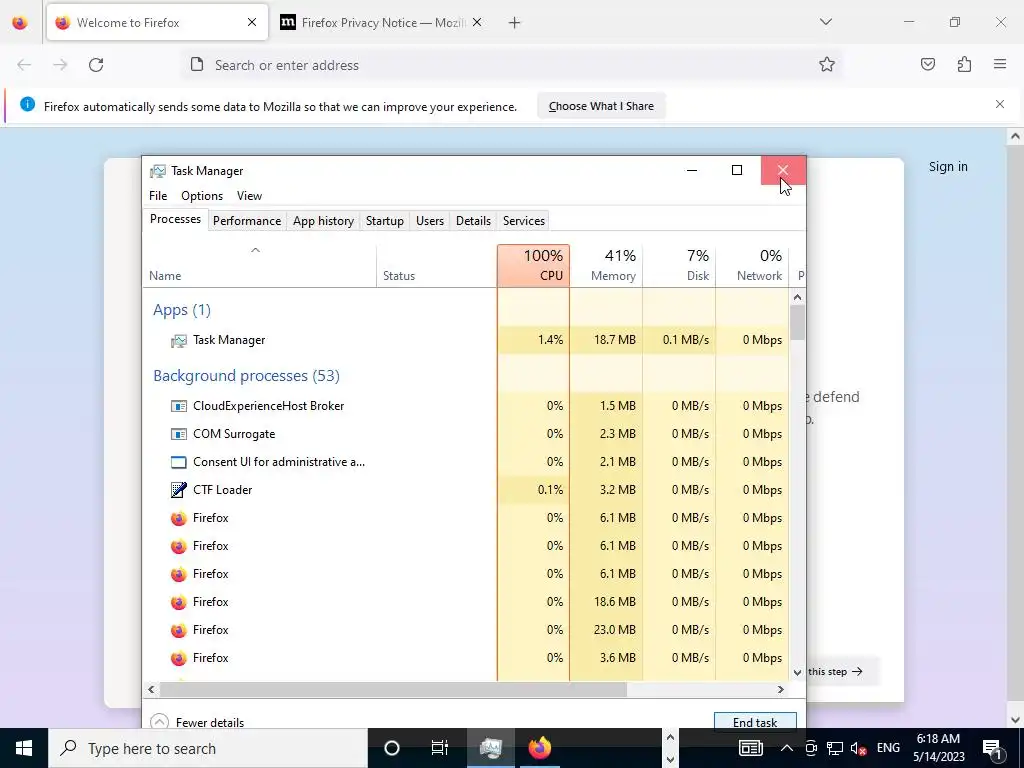Open the Firefox extensions puzzle icon
This screenshot has width=1024, height=768.
click(964, 64)
